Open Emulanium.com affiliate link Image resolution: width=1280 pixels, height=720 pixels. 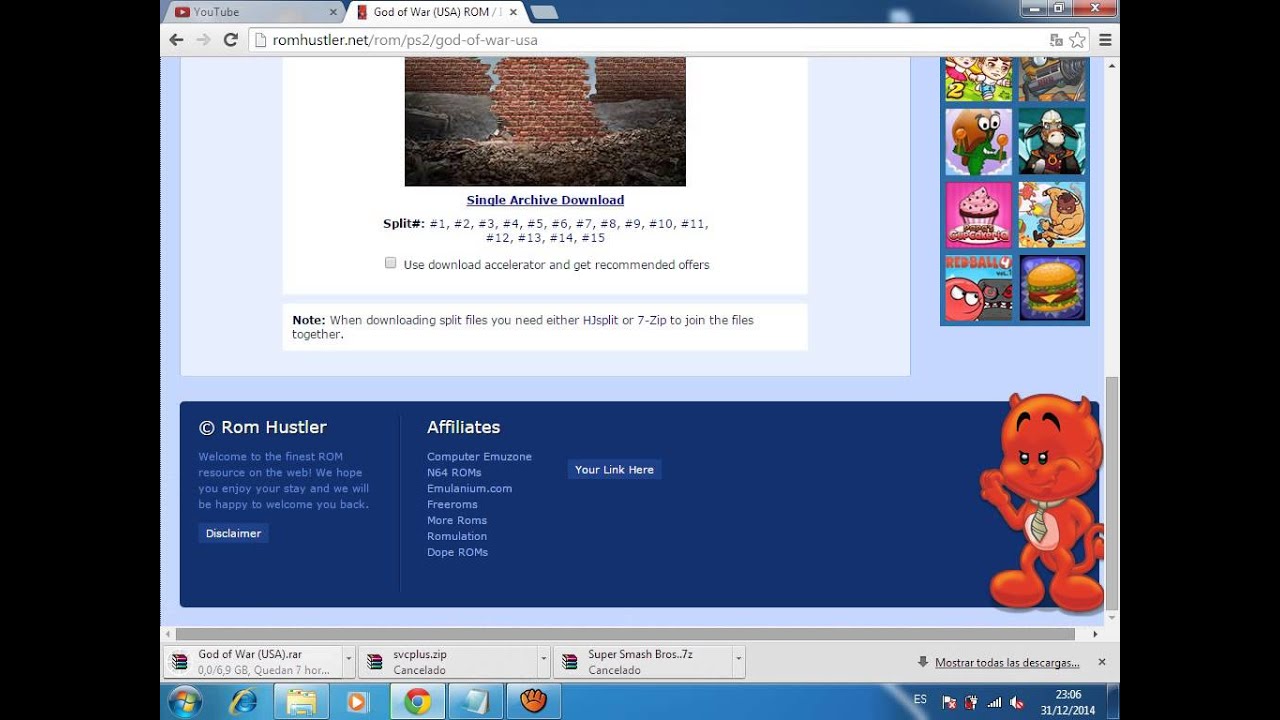coord(469,488)
